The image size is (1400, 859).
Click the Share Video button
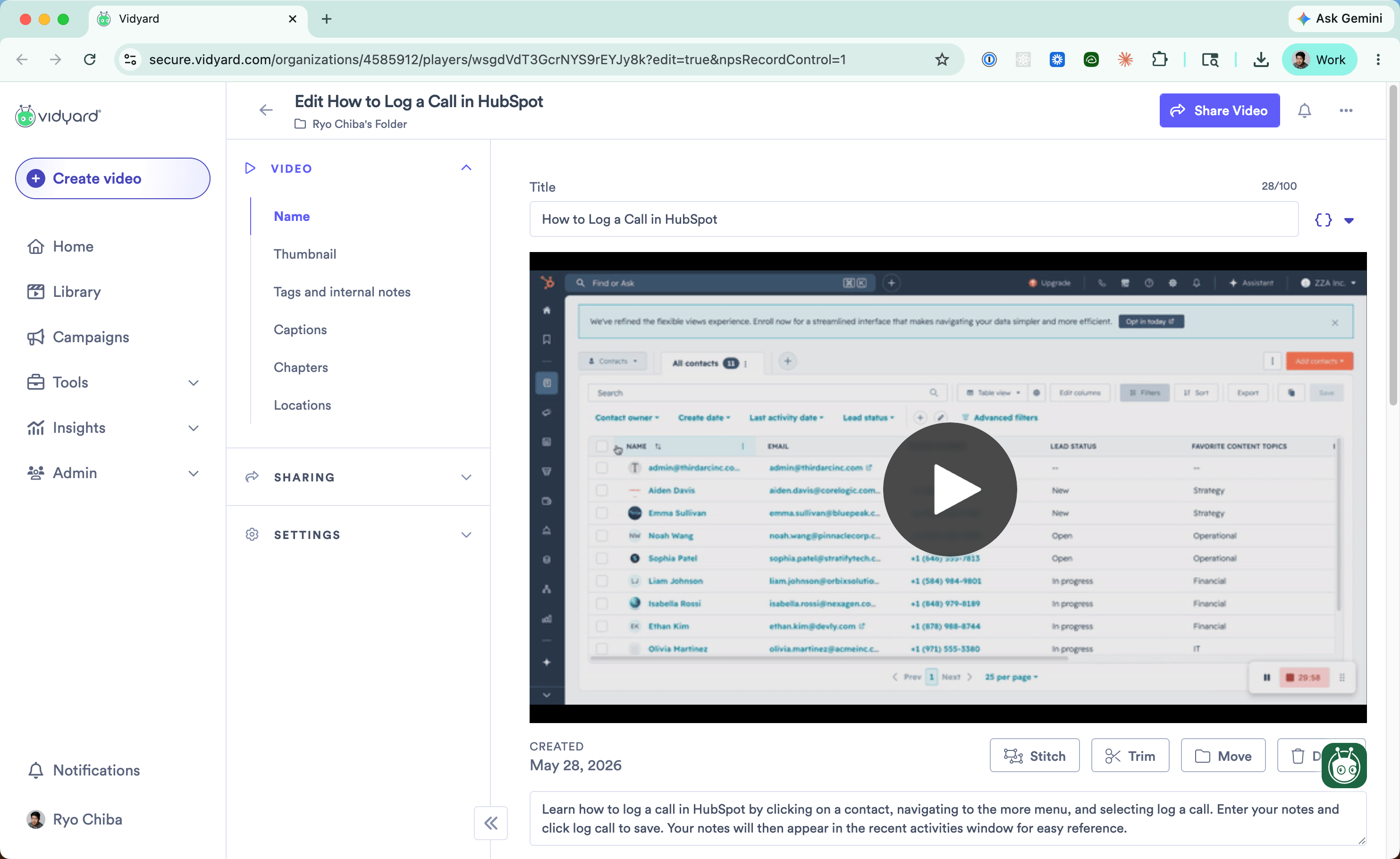click(1219, 110)
